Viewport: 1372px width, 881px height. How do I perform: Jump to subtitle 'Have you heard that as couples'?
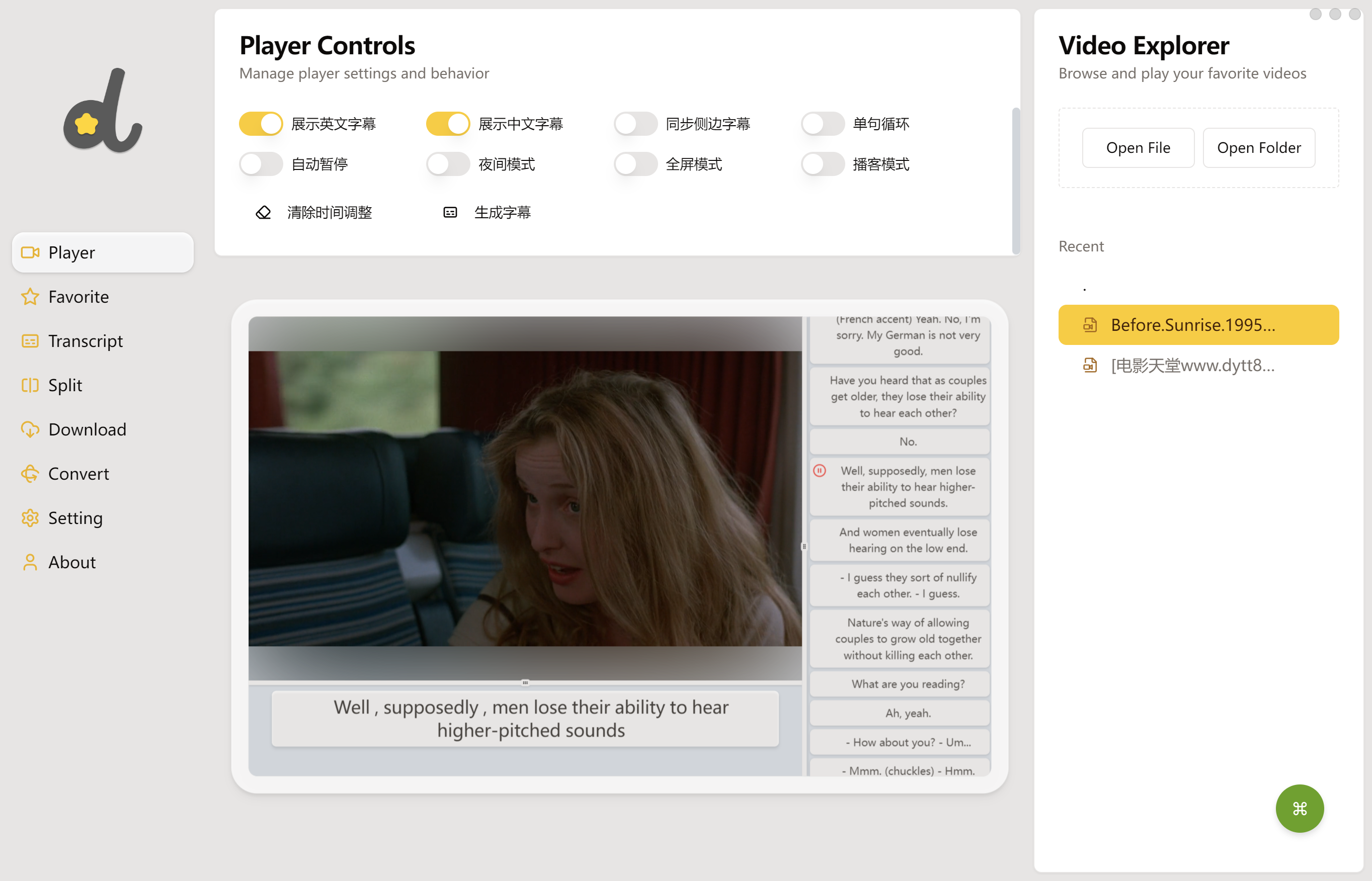pos(899,396)
